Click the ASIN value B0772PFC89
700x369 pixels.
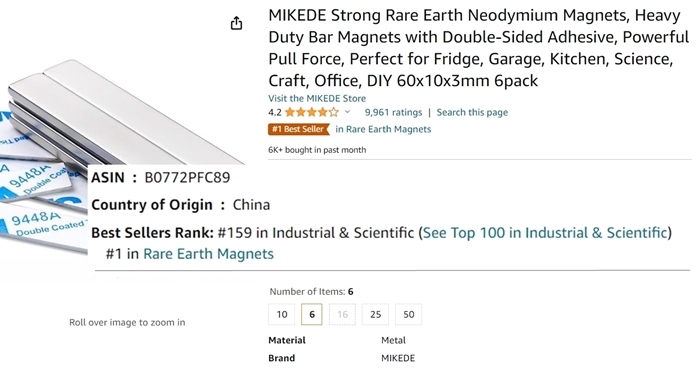(187, 178)
